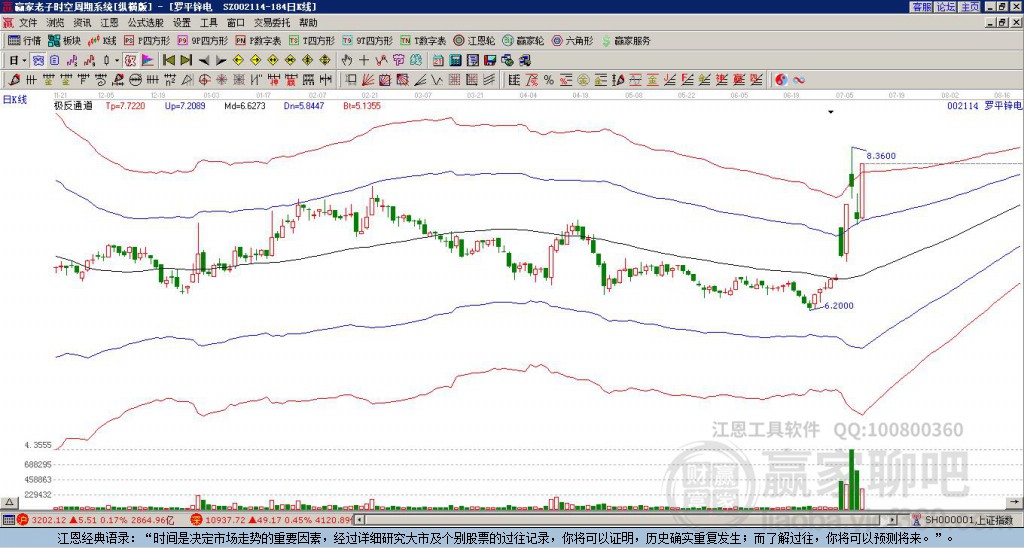Image resolution: width=1024 pixels, height=548 pixels.
Task: Click the 10937.72 index value in status bar
Action: (226, 520)
